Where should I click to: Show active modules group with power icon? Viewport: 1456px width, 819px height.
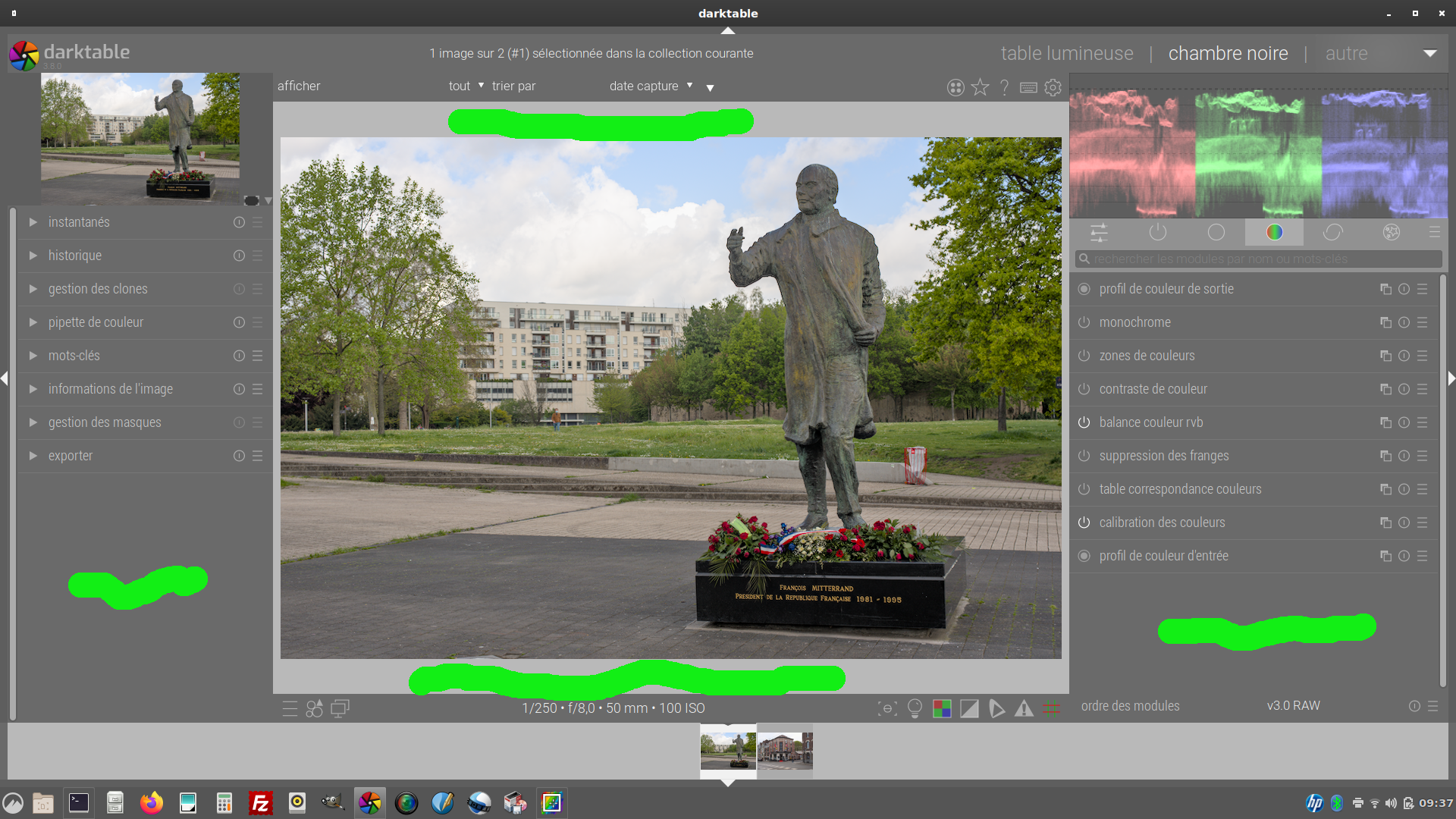[1157, 232]
